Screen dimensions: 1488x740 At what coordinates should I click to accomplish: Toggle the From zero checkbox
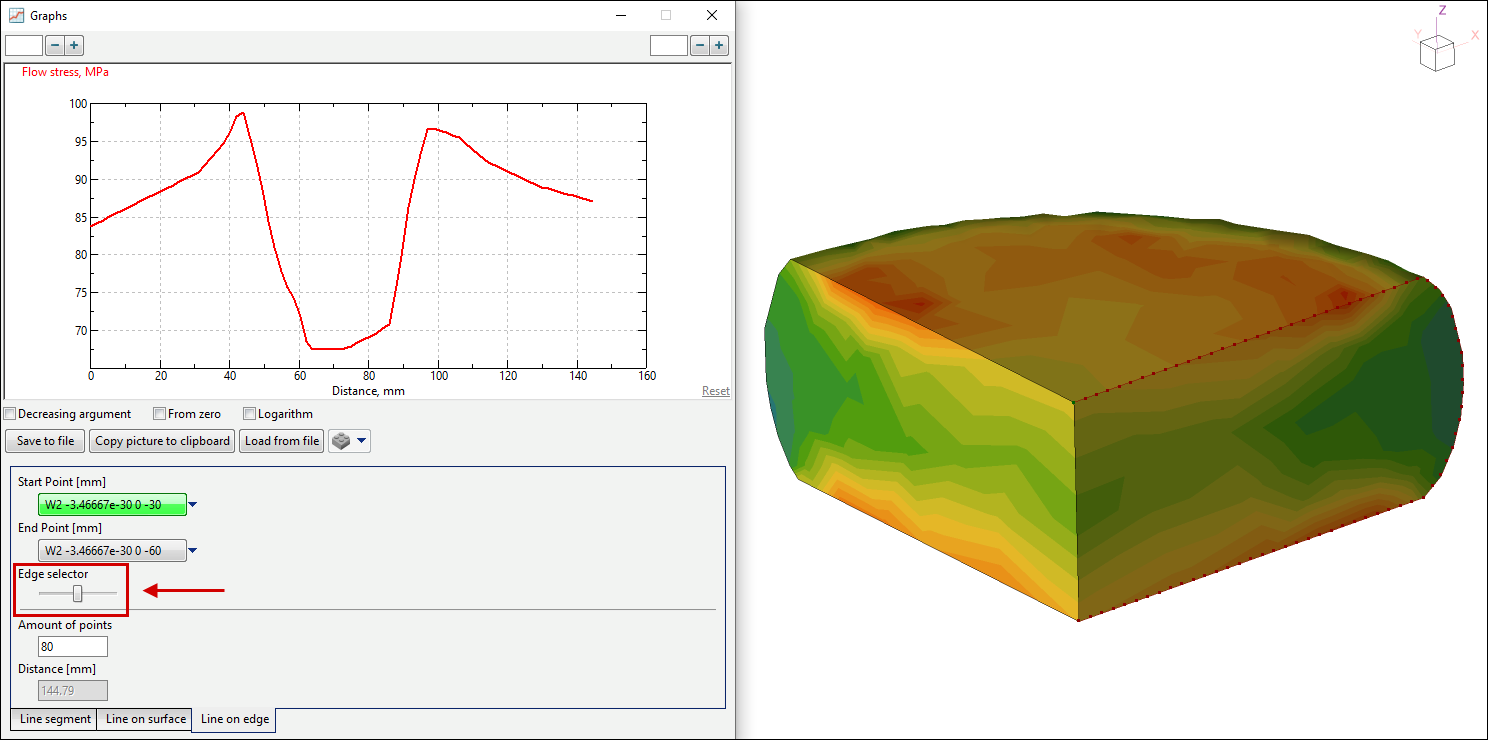click(159, 414)
